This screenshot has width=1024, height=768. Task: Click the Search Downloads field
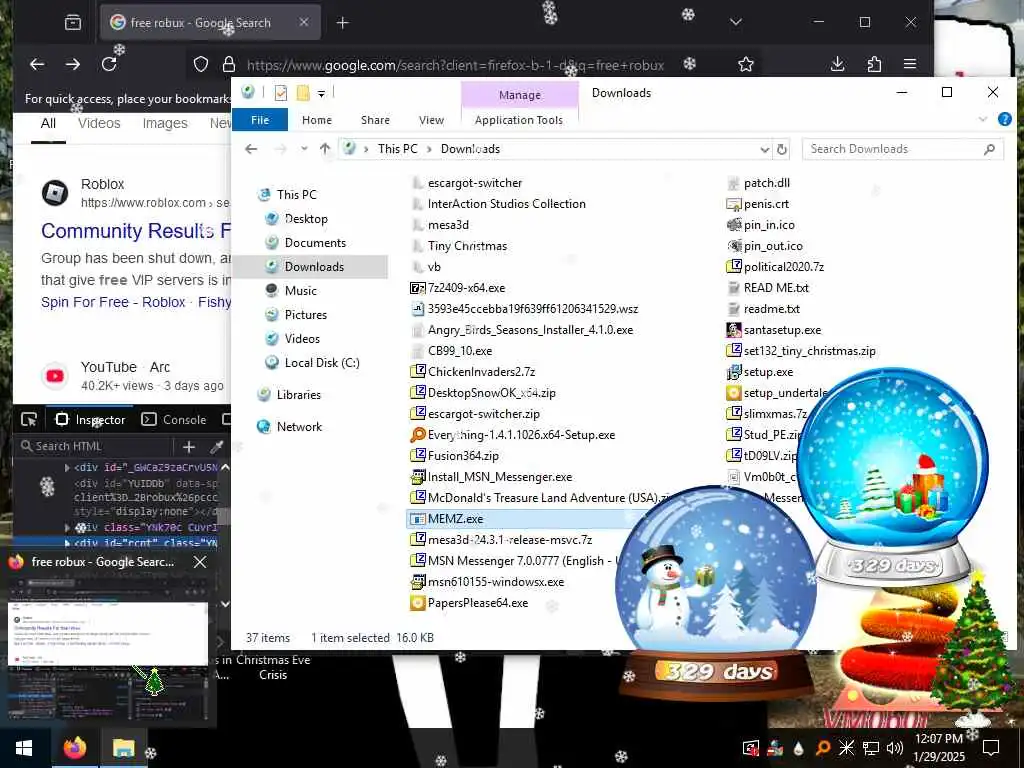903,149
